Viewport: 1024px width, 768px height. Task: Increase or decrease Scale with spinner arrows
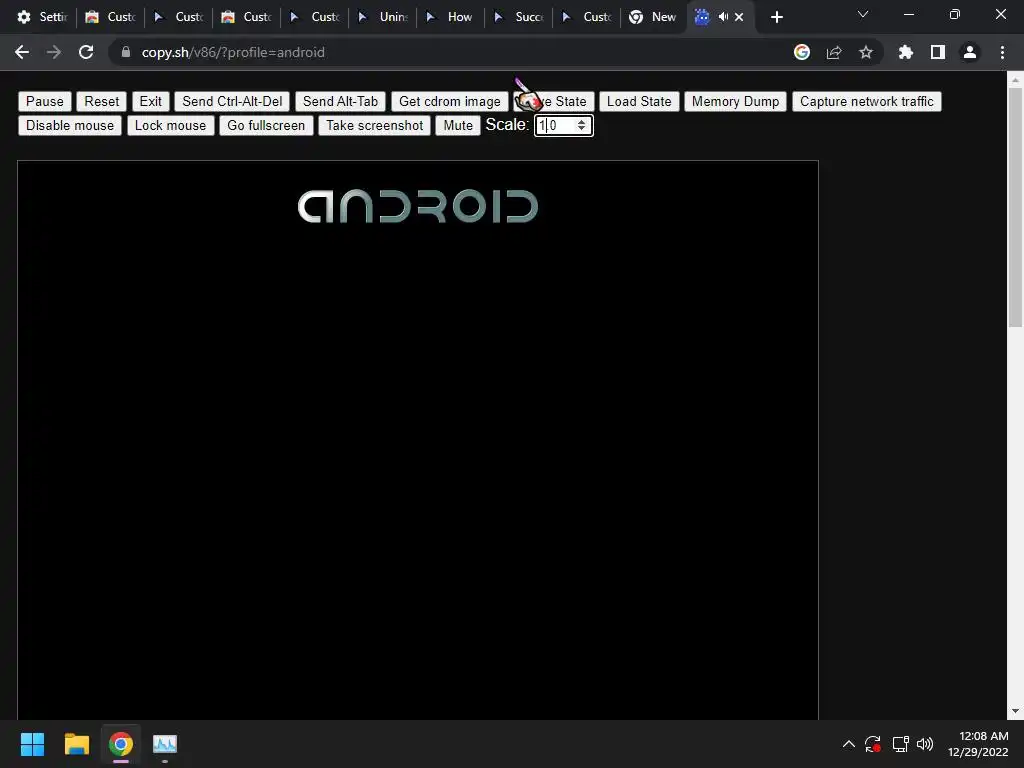(581, 125)
